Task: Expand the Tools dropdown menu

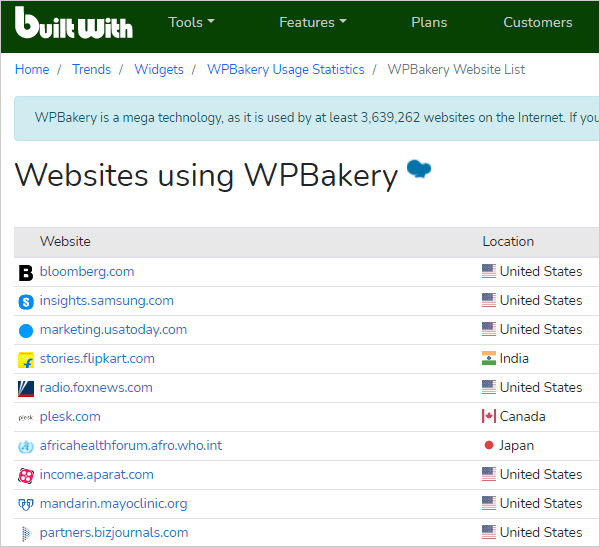Action: click(191, 22)
